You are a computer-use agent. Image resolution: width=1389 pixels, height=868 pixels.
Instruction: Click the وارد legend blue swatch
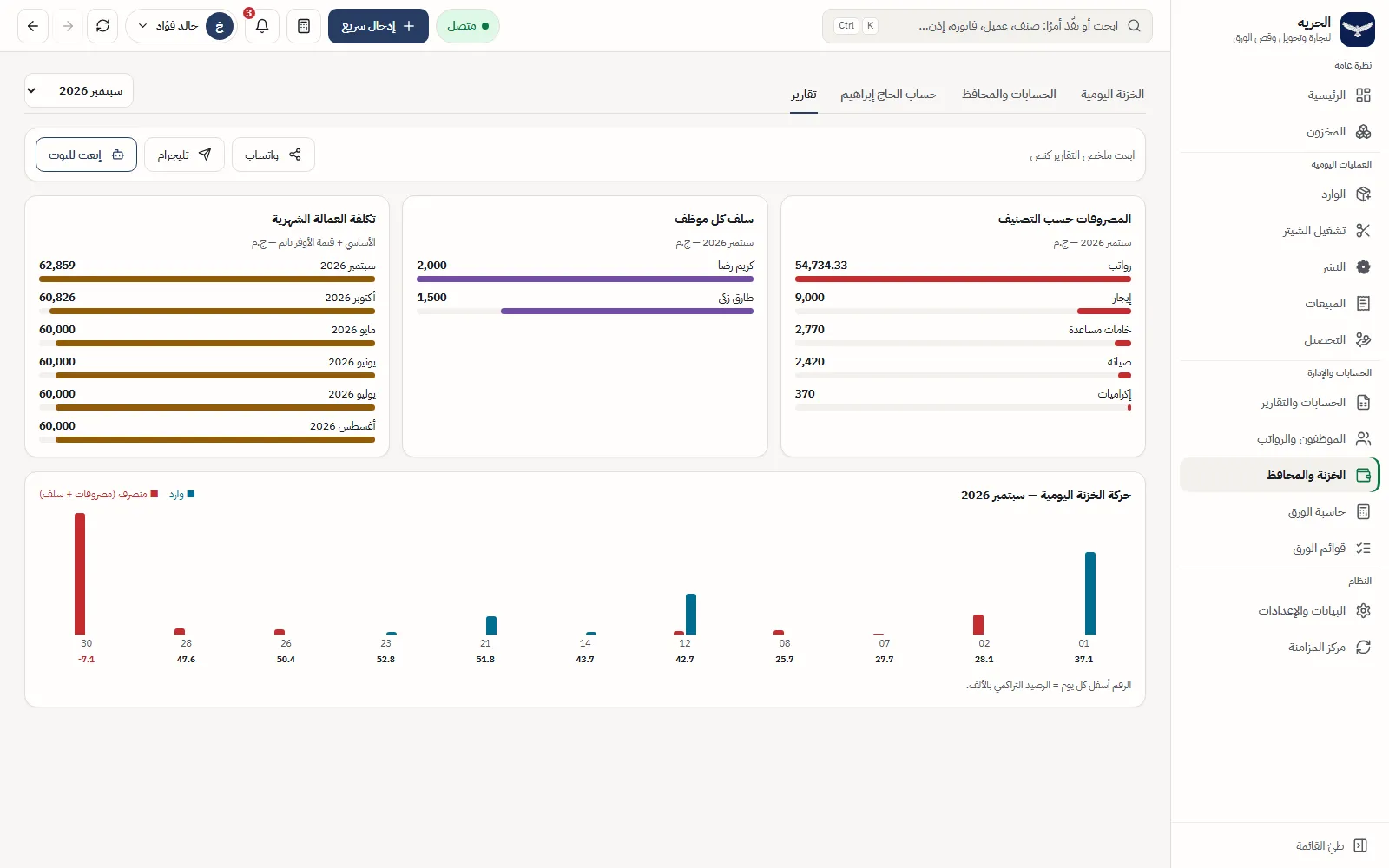pos(191,494)
